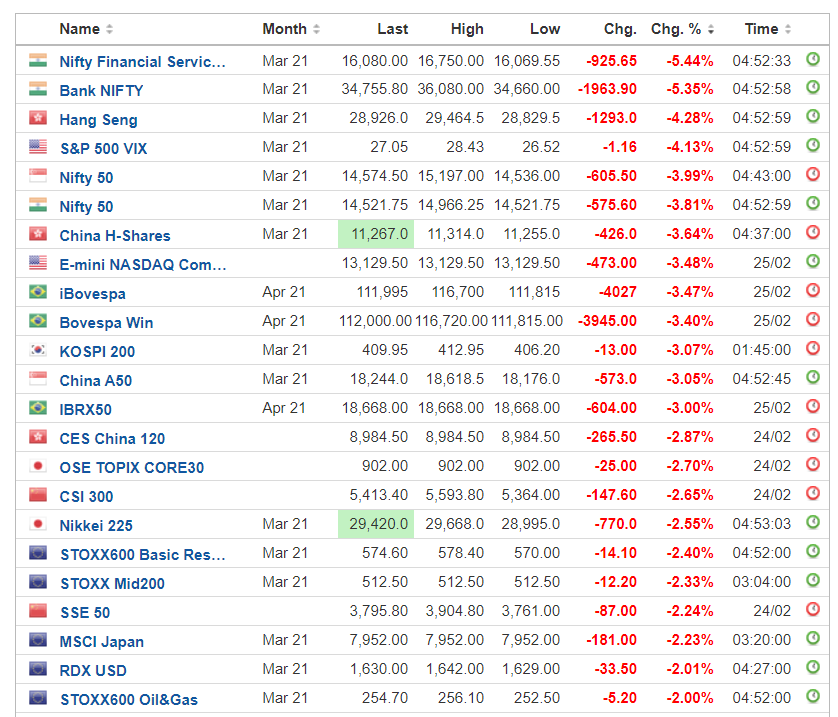Image resolution: width=838 pixels, height=717 pixels.
Task: Click the Singapore flag beside China A50
Action: click(38, 378)
